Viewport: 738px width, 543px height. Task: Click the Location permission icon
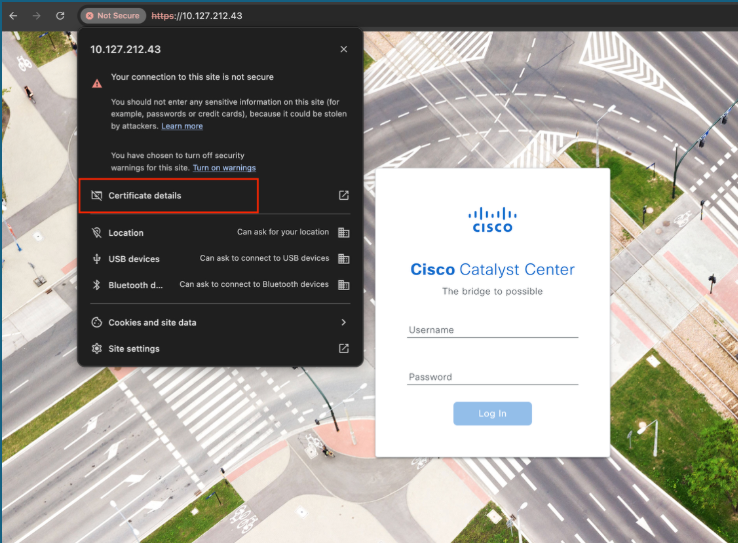(x=96, y=232)
